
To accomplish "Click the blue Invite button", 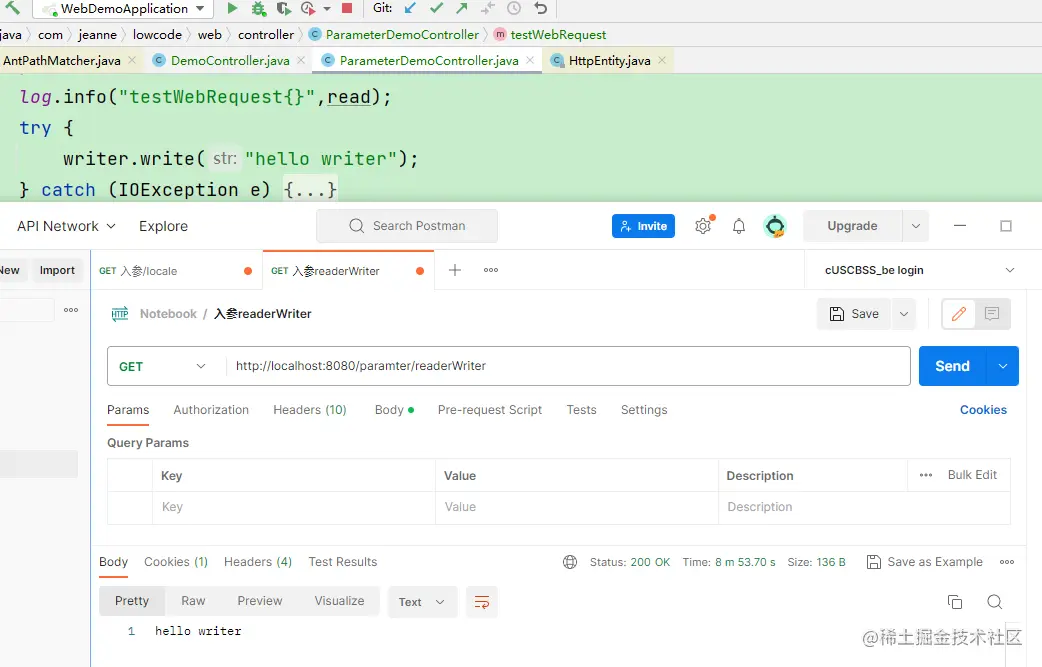I will tap(643, 226).
